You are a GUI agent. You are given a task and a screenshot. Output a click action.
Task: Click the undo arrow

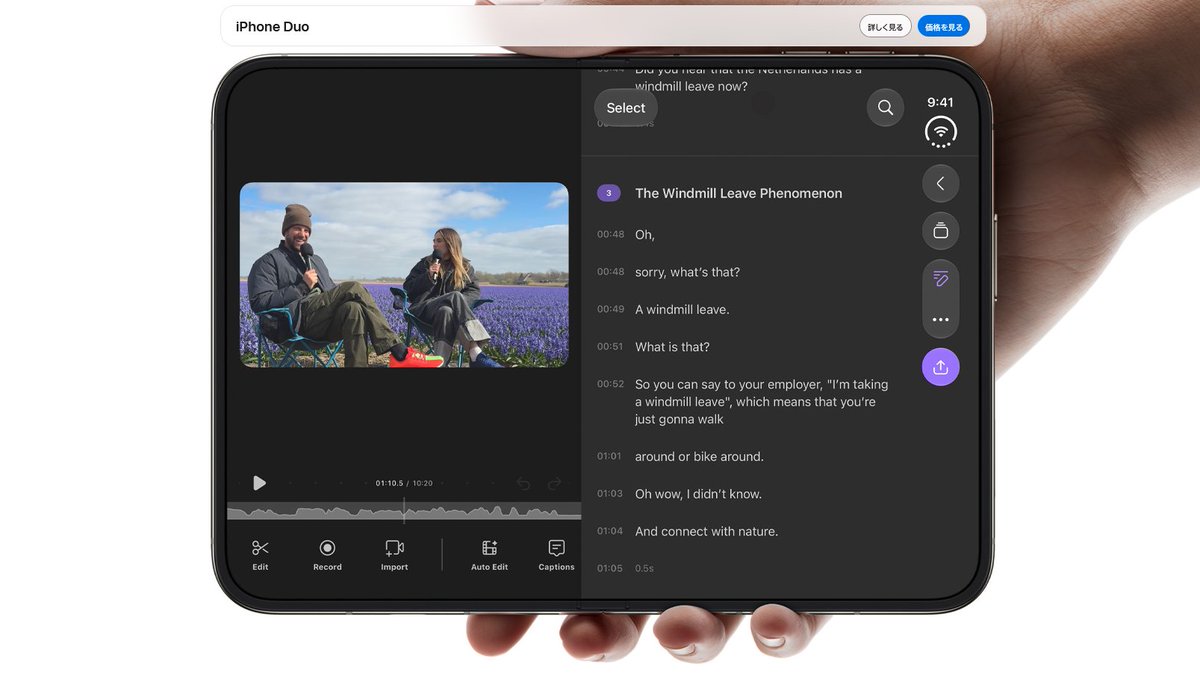tap(523, 483)
